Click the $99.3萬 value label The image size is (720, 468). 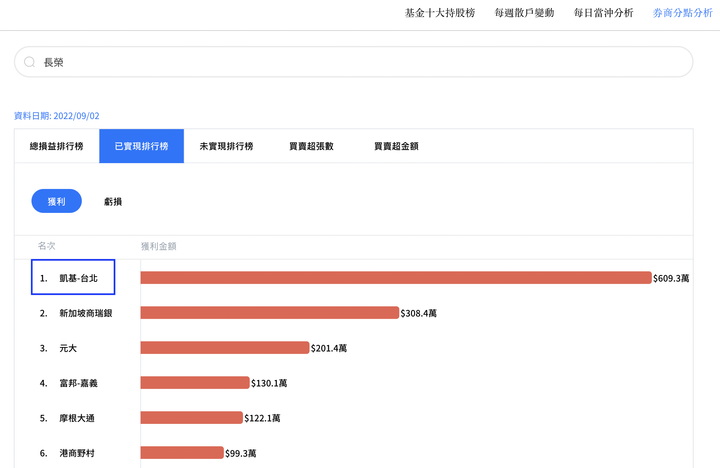click(x=241, y=453)
